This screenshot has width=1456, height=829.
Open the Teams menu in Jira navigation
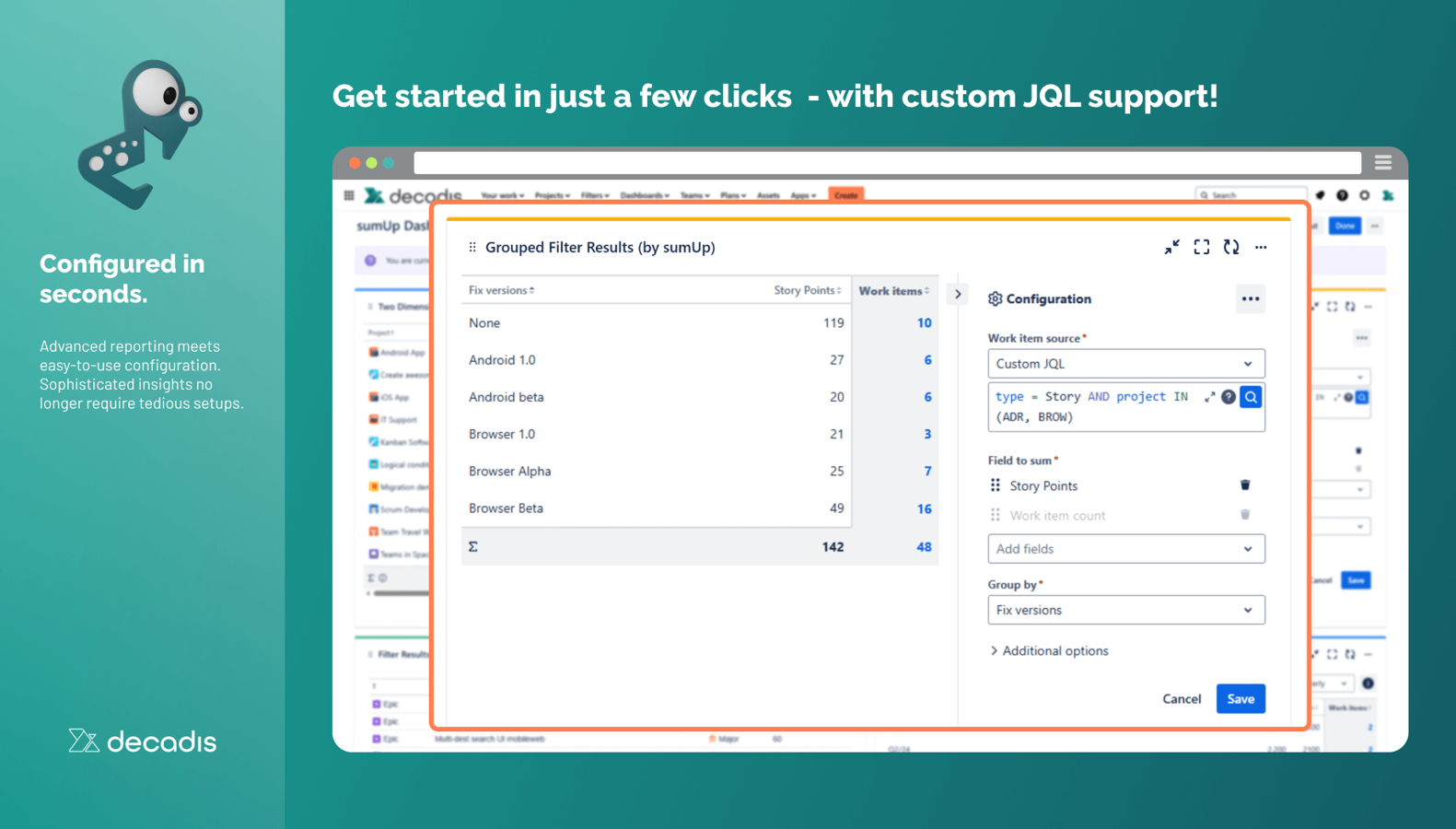pos(694,195)
